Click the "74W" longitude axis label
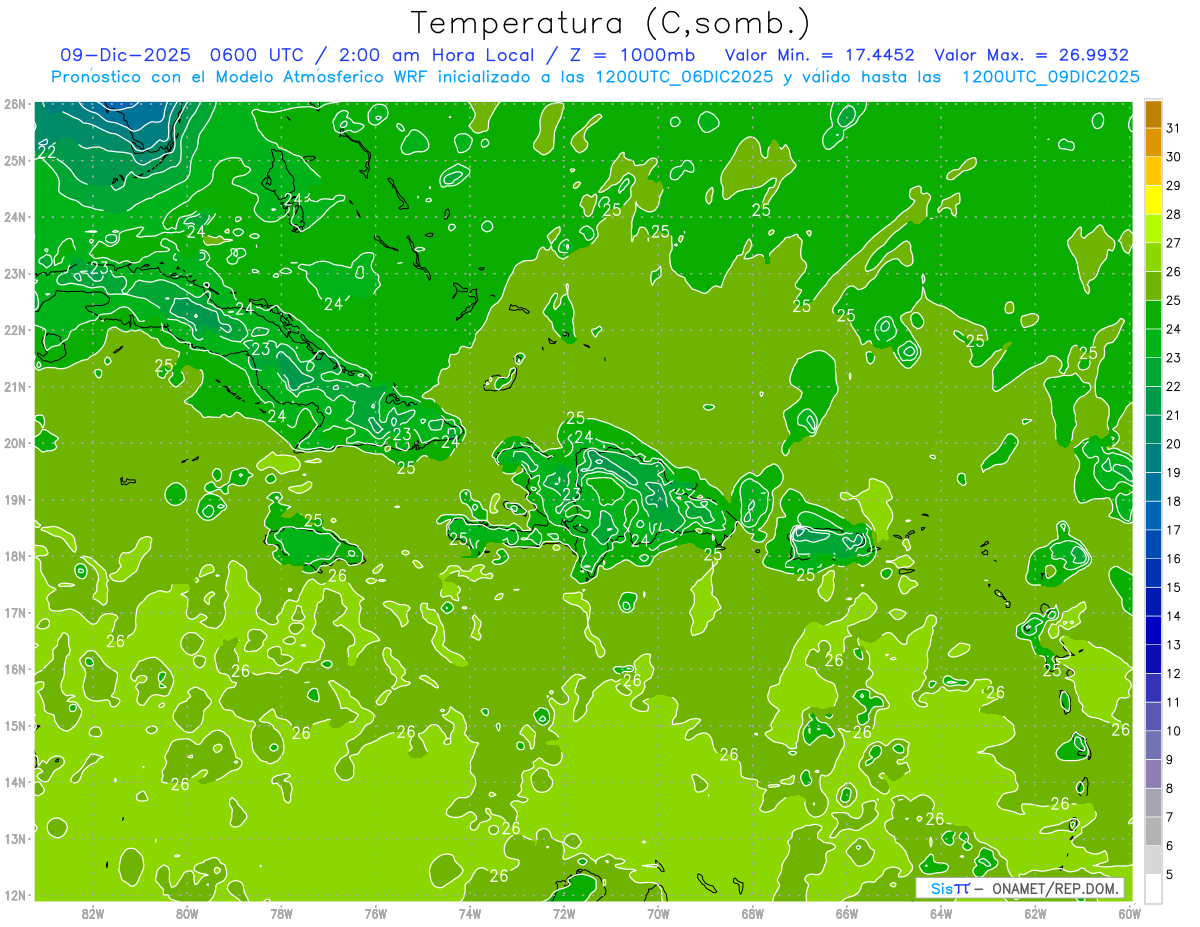Image resolution: width=1200 pixels, height=927 pixels. [469, 912]
